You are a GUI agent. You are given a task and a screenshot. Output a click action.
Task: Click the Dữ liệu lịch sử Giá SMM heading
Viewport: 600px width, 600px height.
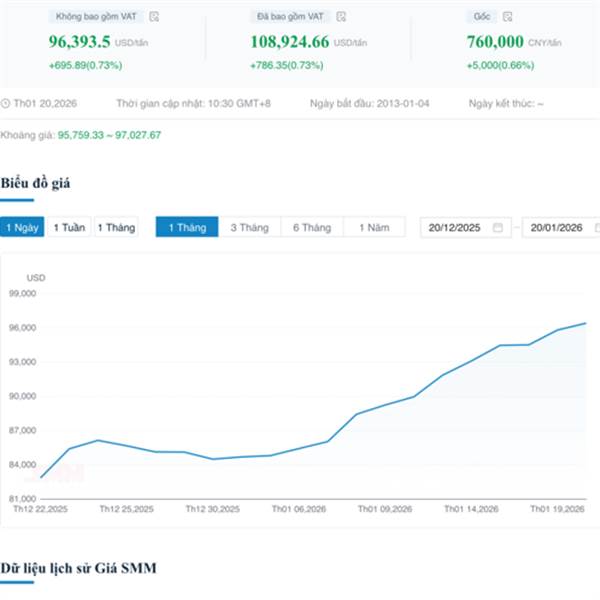[x=78, y=568]
